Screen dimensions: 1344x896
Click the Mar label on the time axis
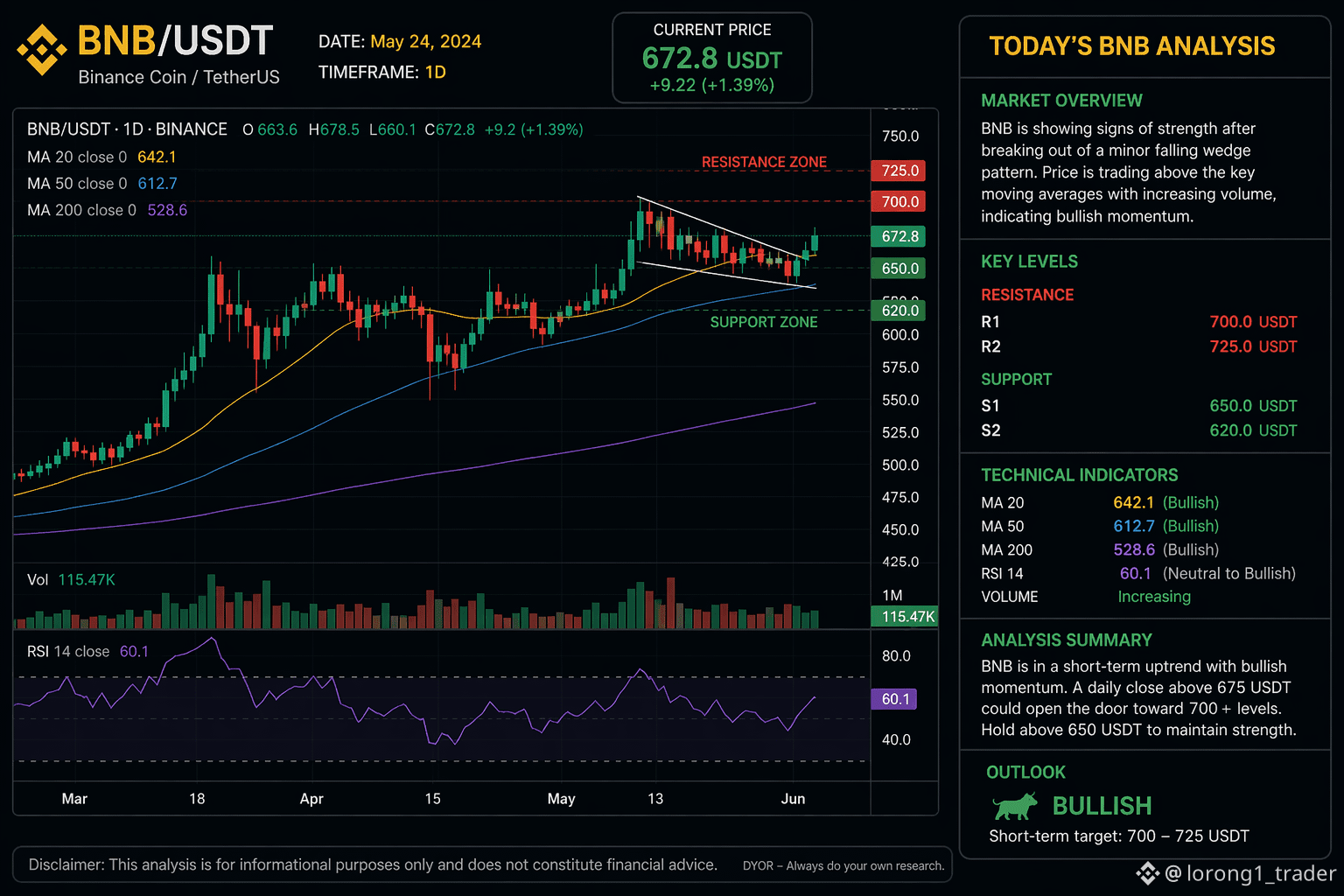click(74, 799)
